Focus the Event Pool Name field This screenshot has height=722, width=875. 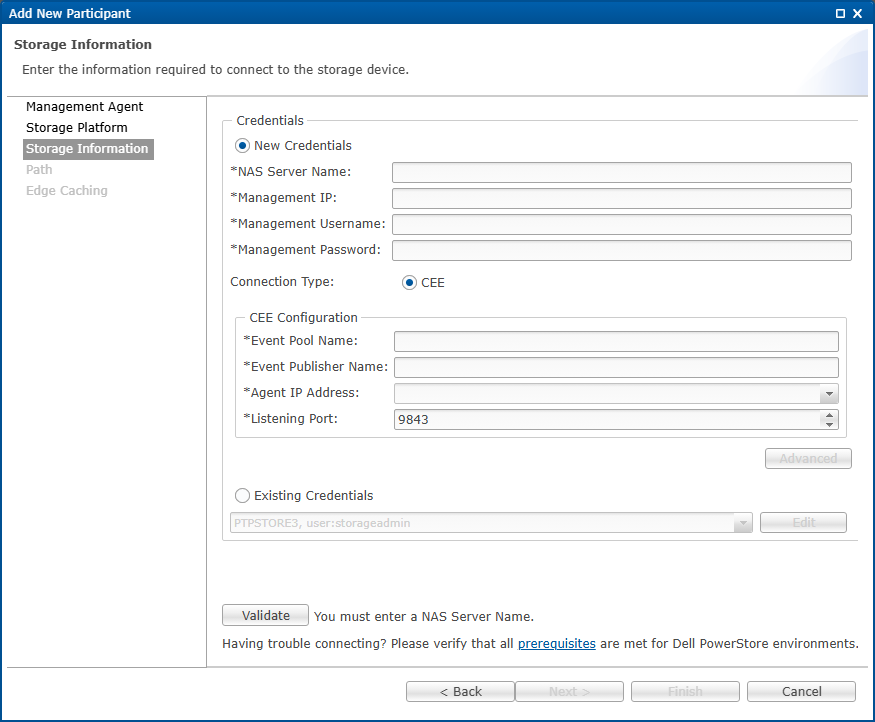click(616, 341)
